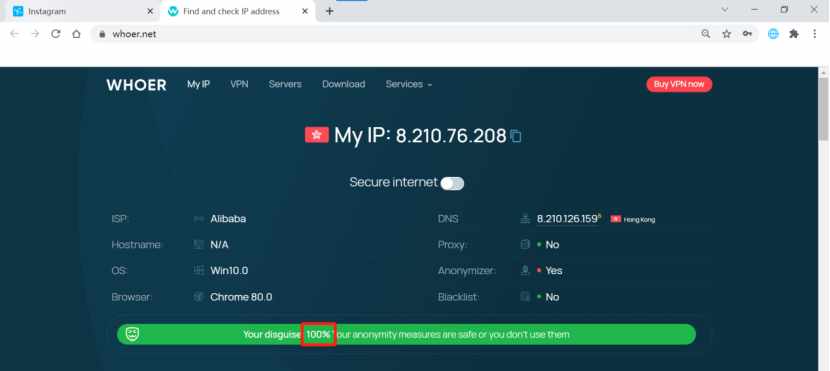Click the Proxy No value
The image size is (830, 371).
click(552, 245)
